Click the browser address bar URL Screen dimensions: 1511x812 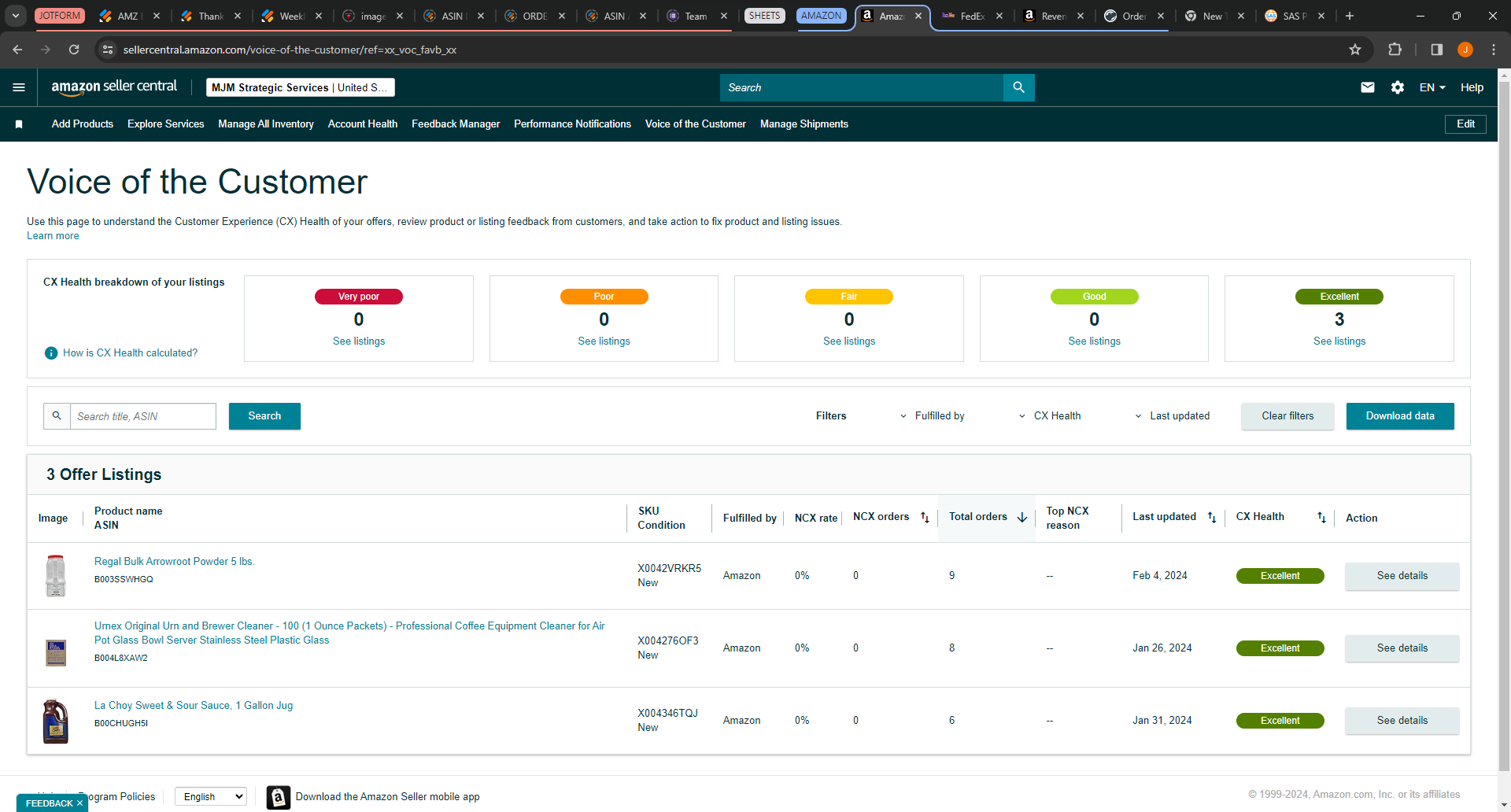(x=290, y=50)
